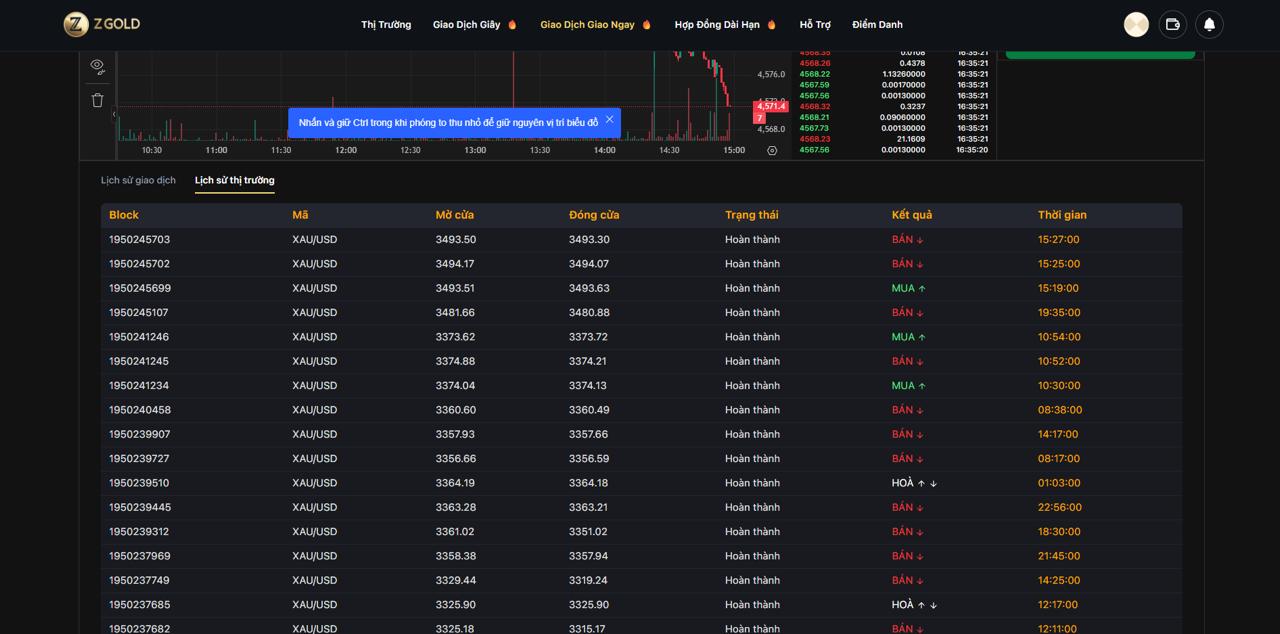Click block number 1950239510
Screen dimensions: 1280x634
(x=140, y=483)
